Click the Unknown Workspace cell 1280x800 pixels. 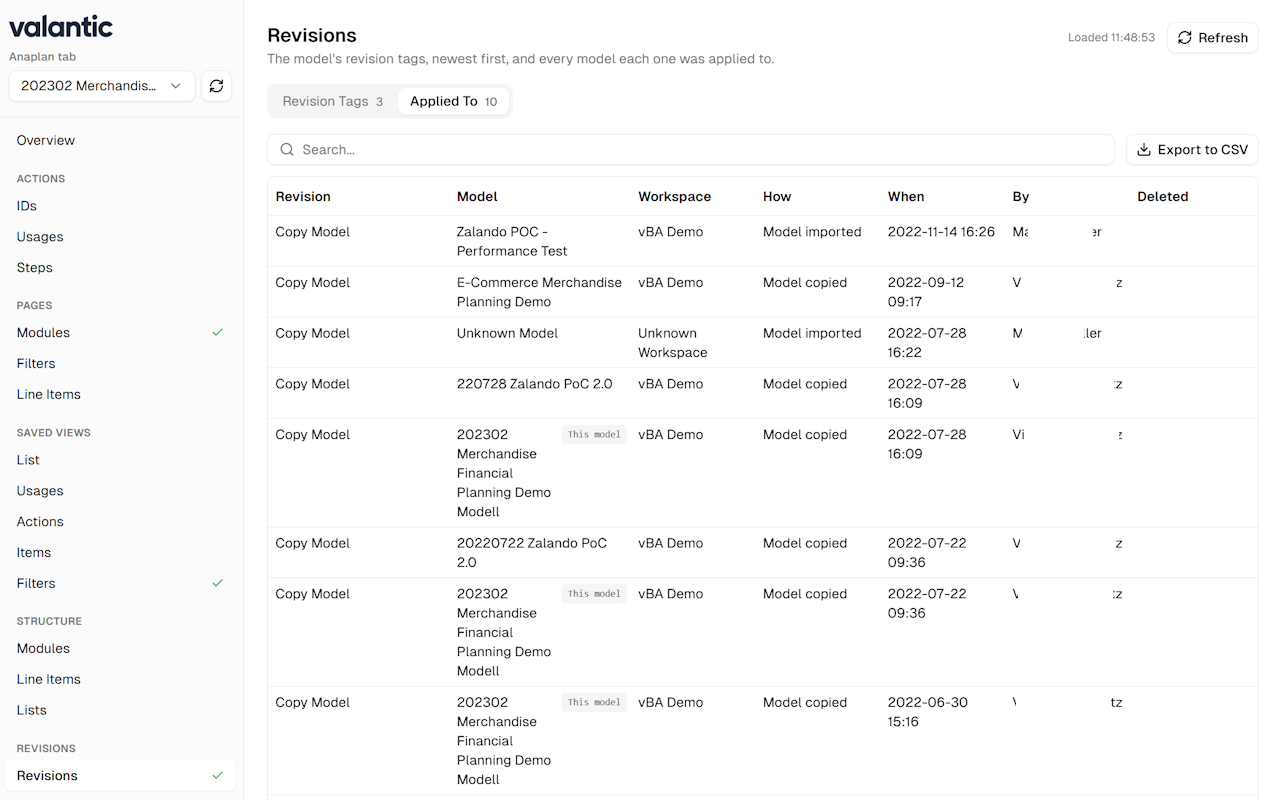673,343
